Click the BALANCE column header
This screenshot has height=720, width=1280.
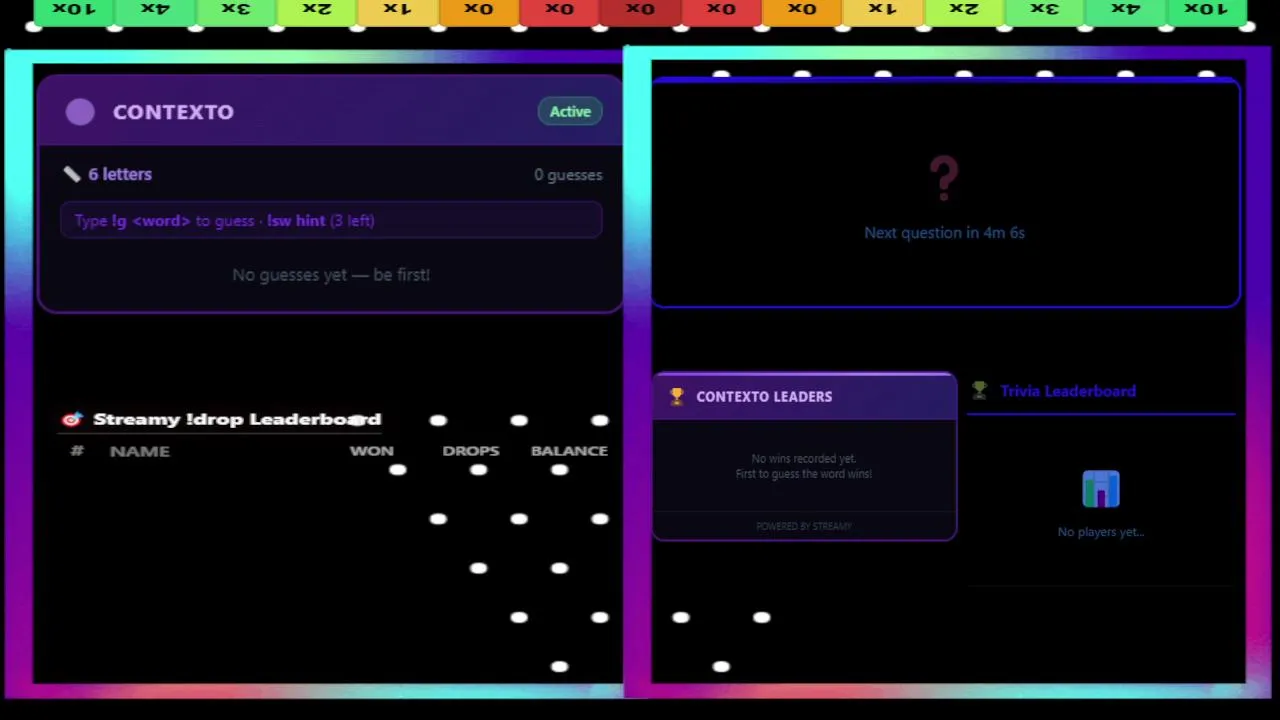(569, 451)
